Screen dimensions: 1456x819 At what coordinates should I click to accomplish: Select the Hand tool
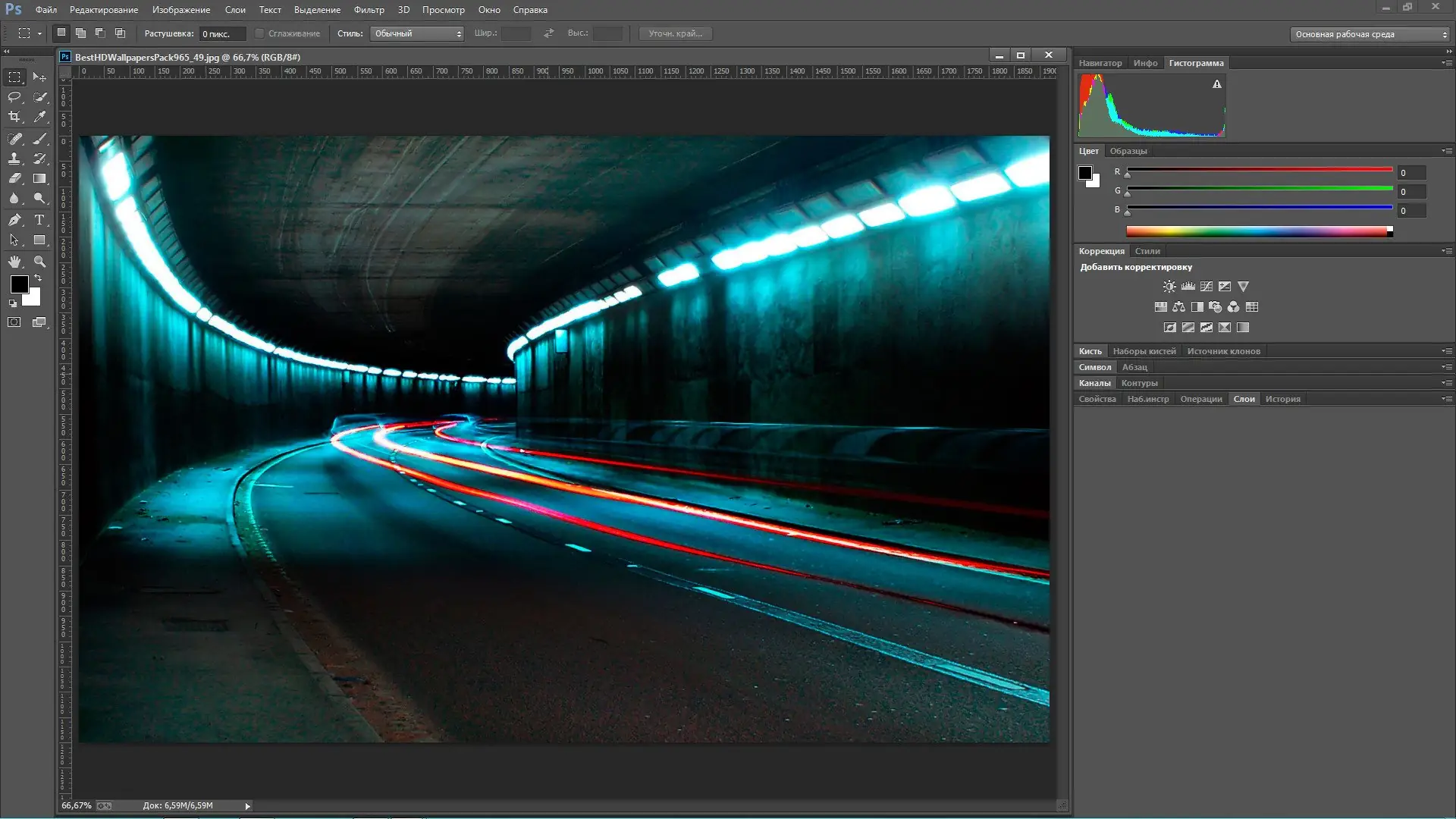pos(14,262)
